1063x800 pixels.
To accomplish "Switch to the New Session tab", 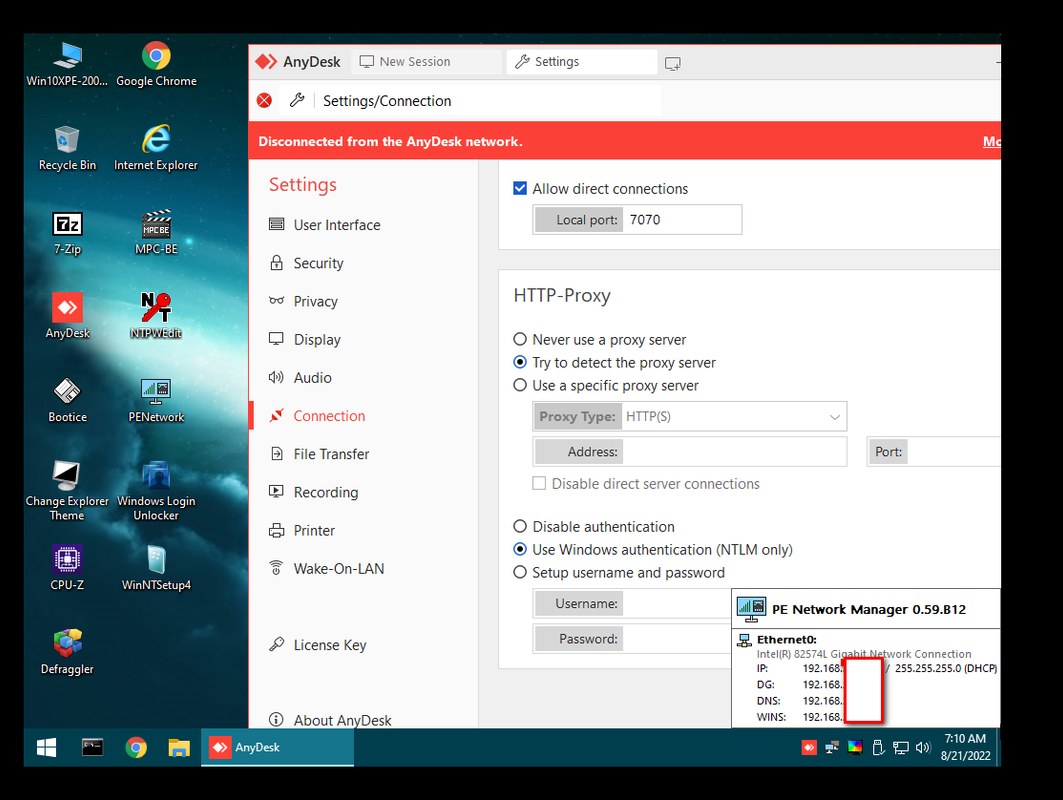I will tap(427, 62).
